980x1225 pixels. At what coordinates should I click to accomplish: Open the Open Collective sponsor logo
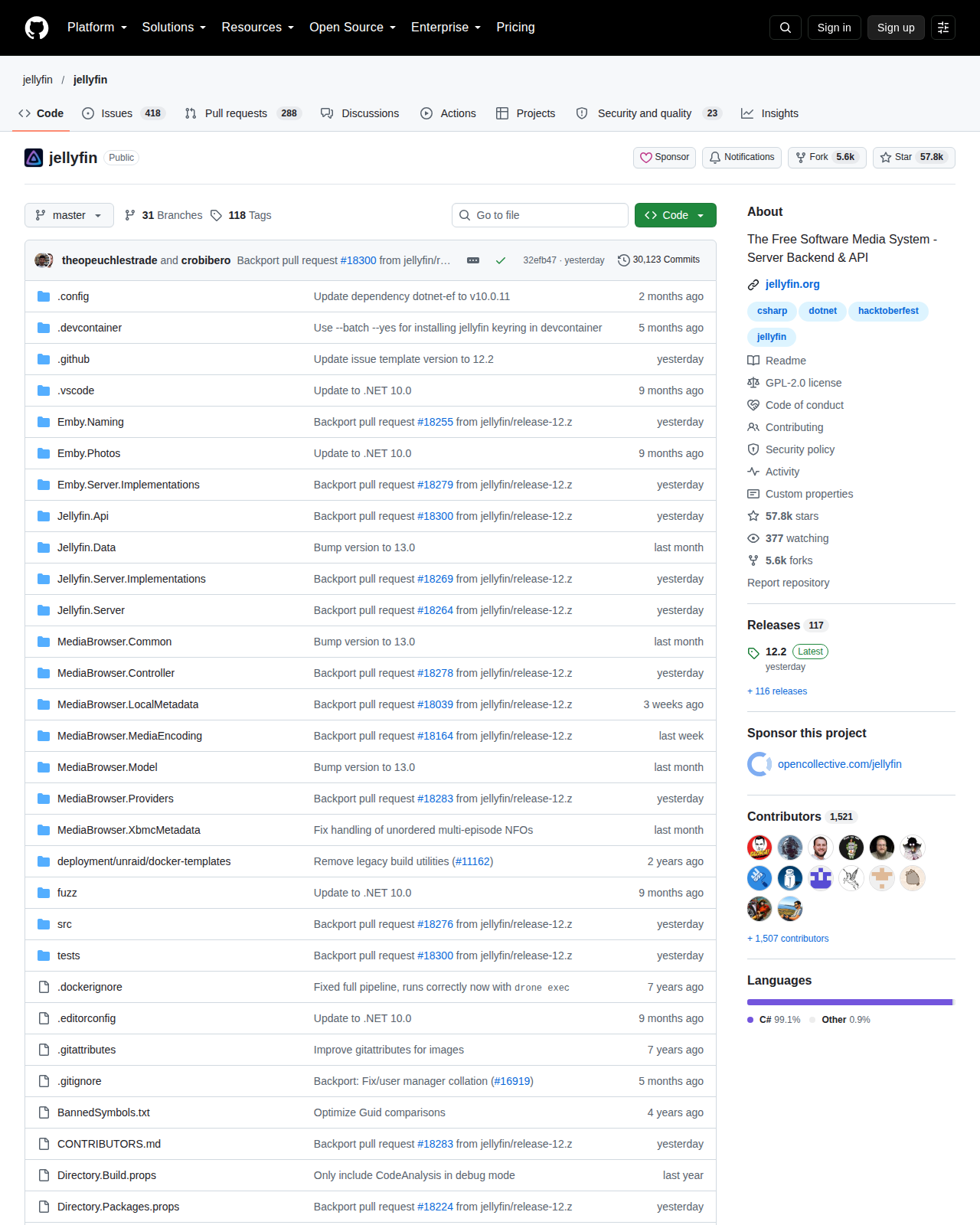[x=759, y=764]
